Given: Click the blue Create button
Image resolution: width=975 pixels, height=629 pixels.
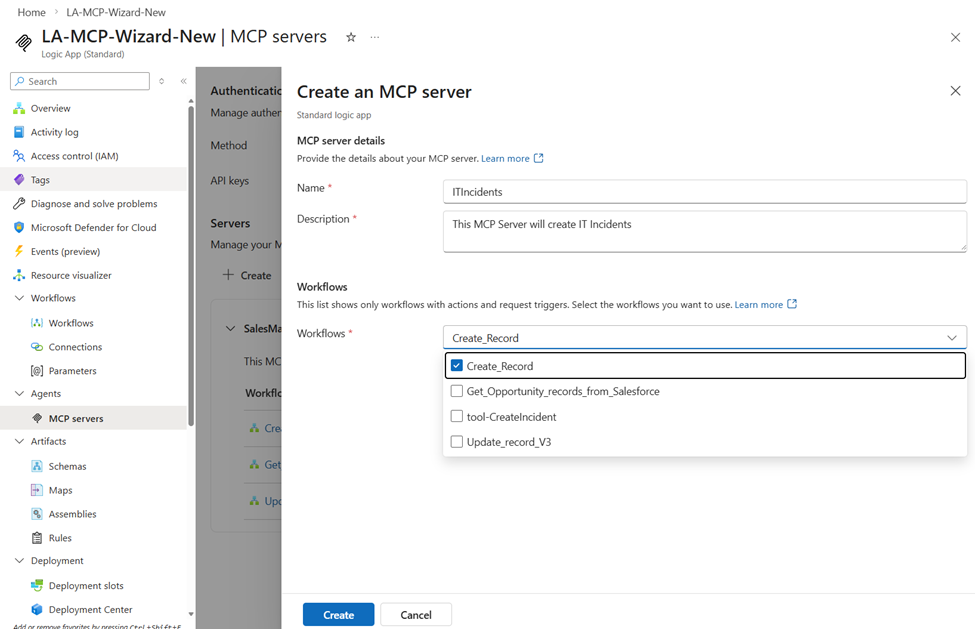Looking at the screenshot, I should 338,615.
